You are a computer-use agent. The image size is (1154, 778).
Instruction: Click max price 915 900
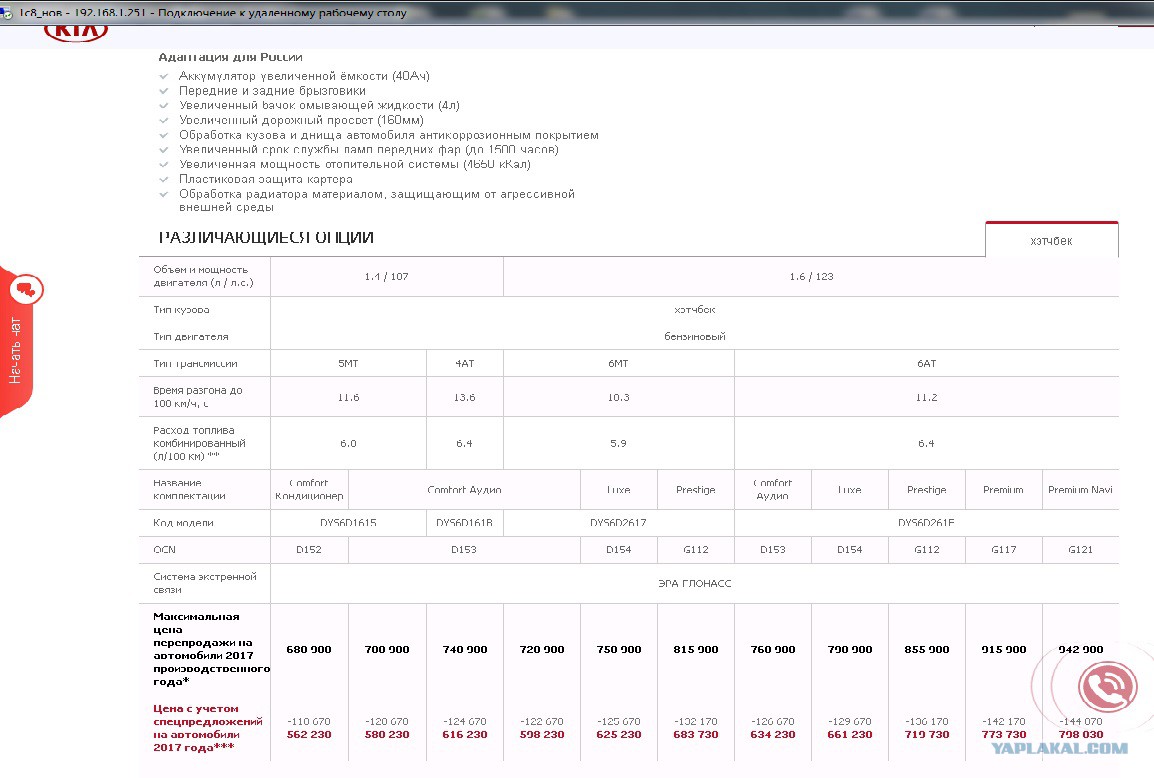(1004, 649)
